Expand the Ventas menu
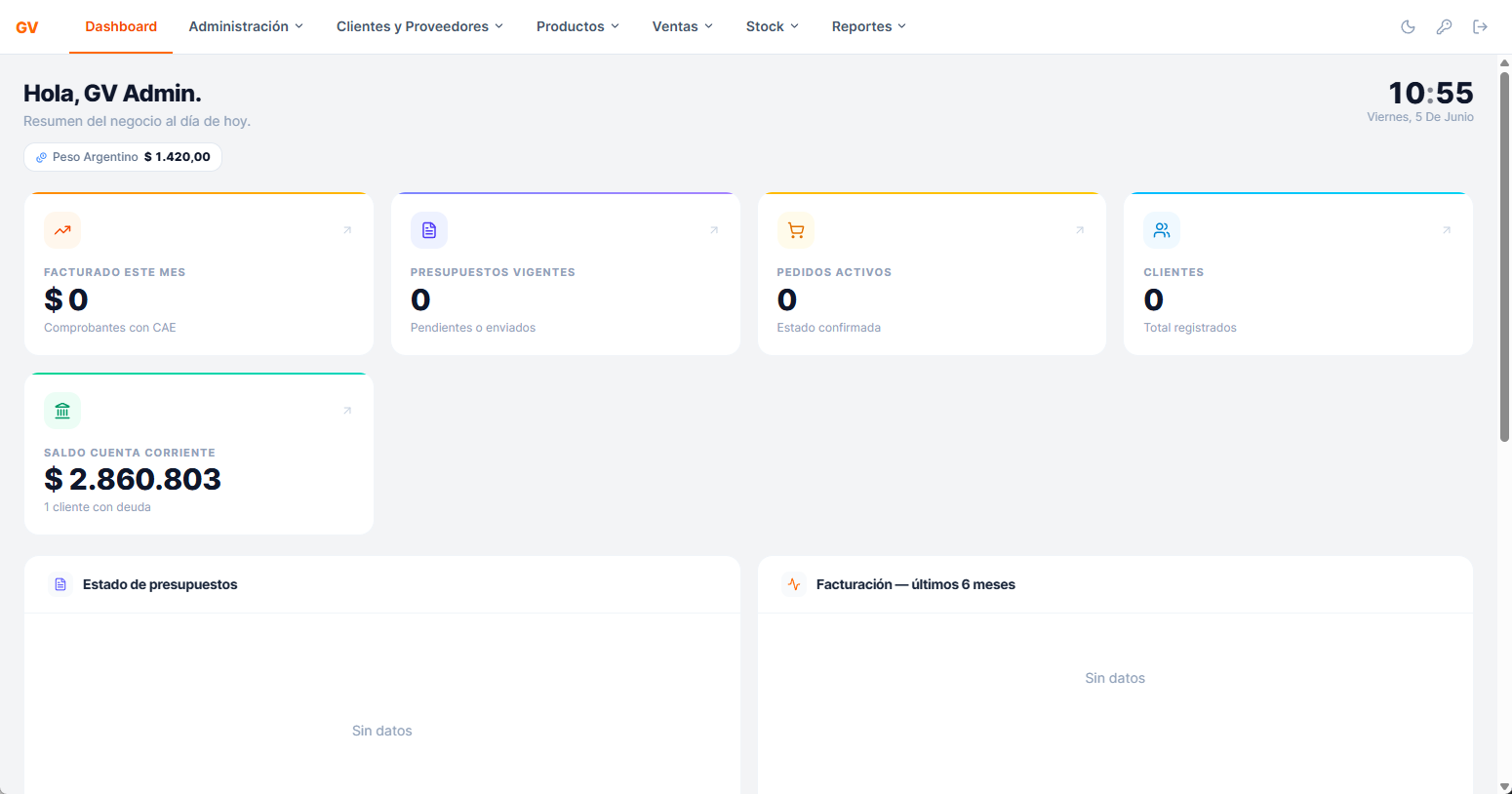 [x=683, y=26]
